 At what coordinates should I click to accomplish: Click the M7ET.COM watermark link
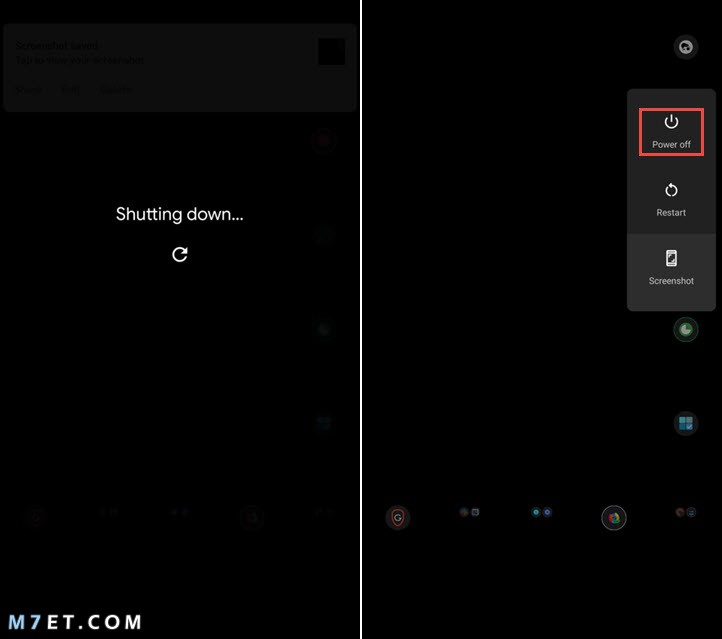[75, 622]
